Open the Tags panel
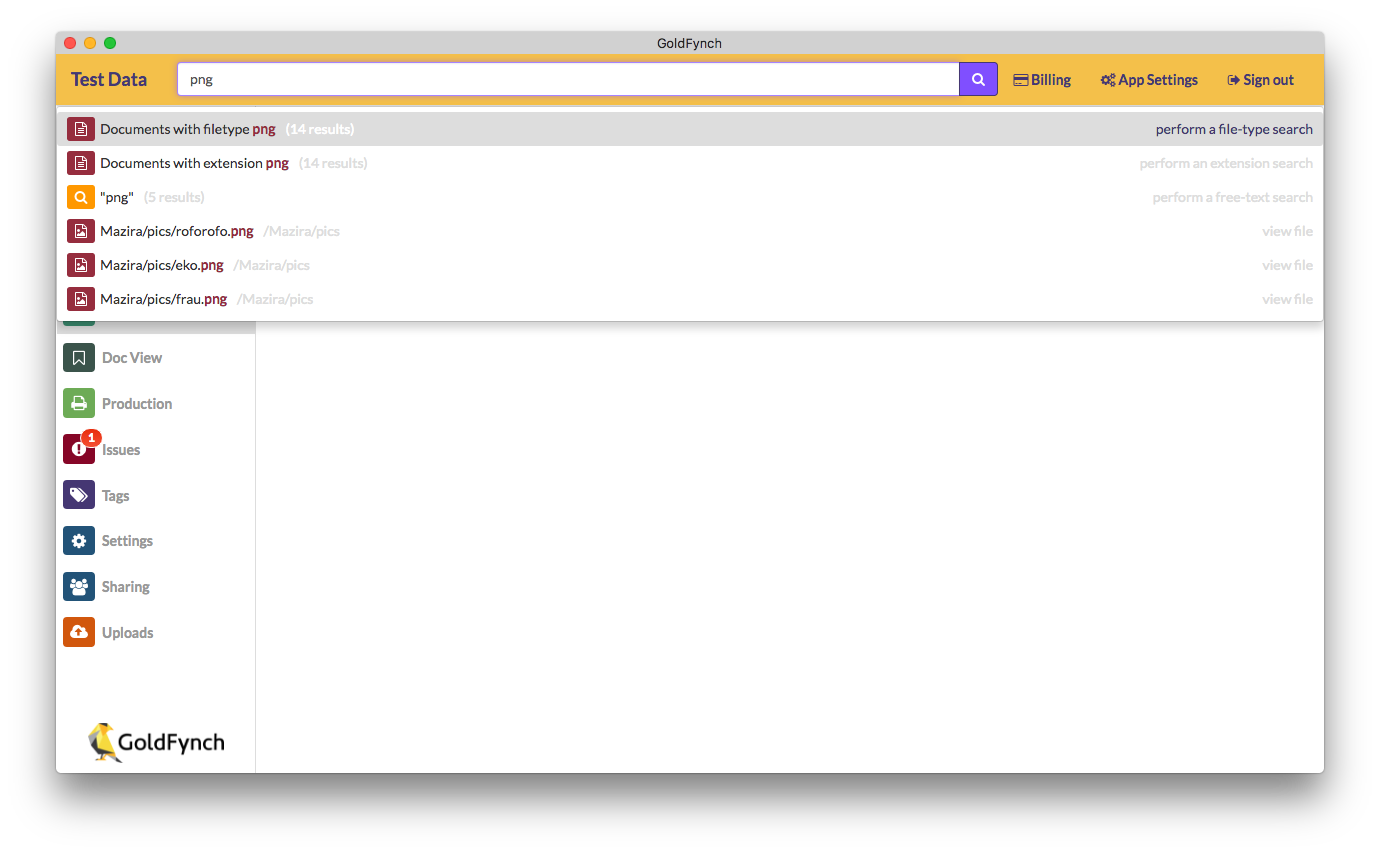Screen dimensions: 1380x853 pyautogui.click(x=116, y=495)
